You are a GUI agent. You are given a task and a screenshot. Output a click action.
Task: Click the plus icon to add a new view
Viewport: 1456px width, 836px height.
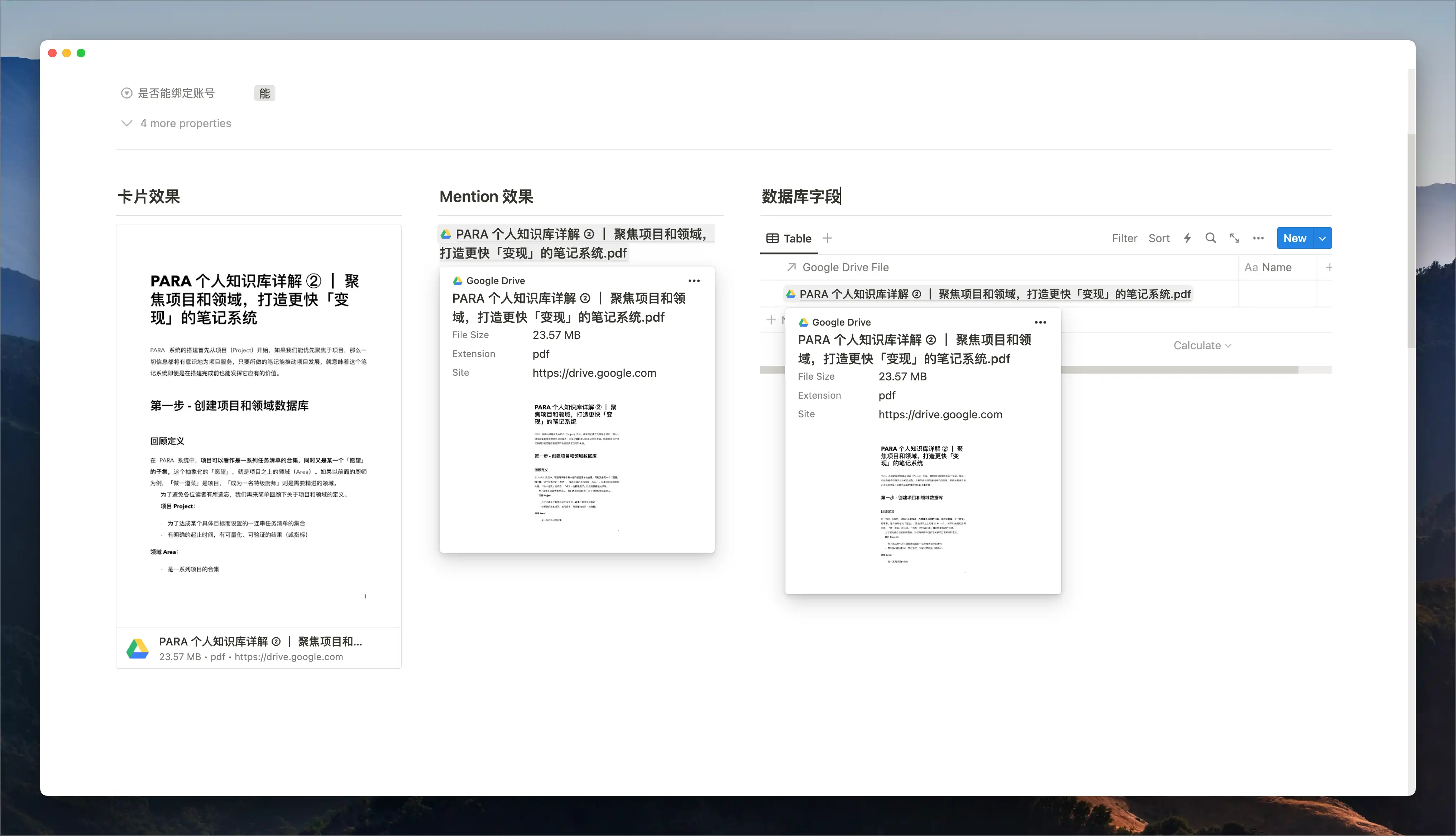click(x=827, y=238)
